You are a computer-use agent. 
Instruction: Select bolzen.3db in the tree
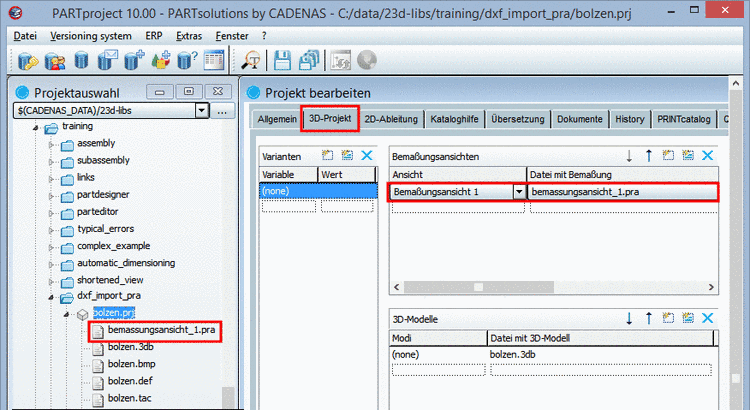point(131,347)
